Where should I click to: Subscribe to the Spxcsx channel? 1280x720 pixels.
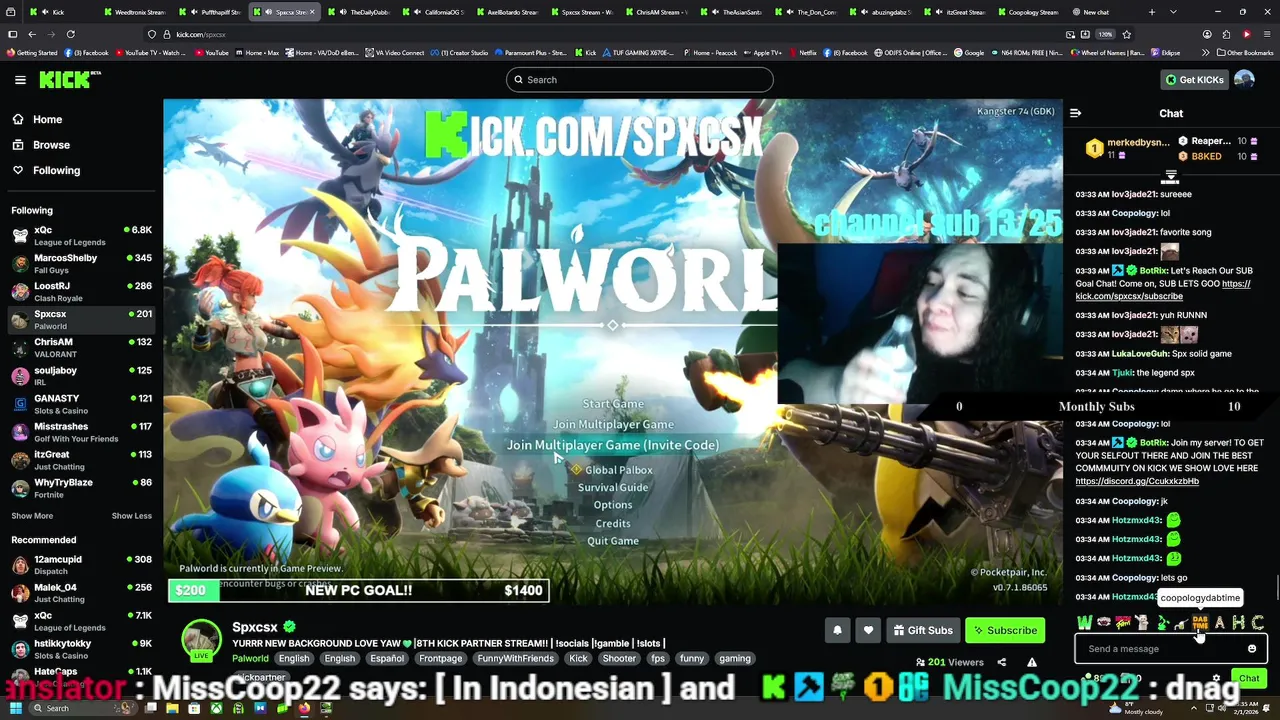click(x=1004, y=630)
